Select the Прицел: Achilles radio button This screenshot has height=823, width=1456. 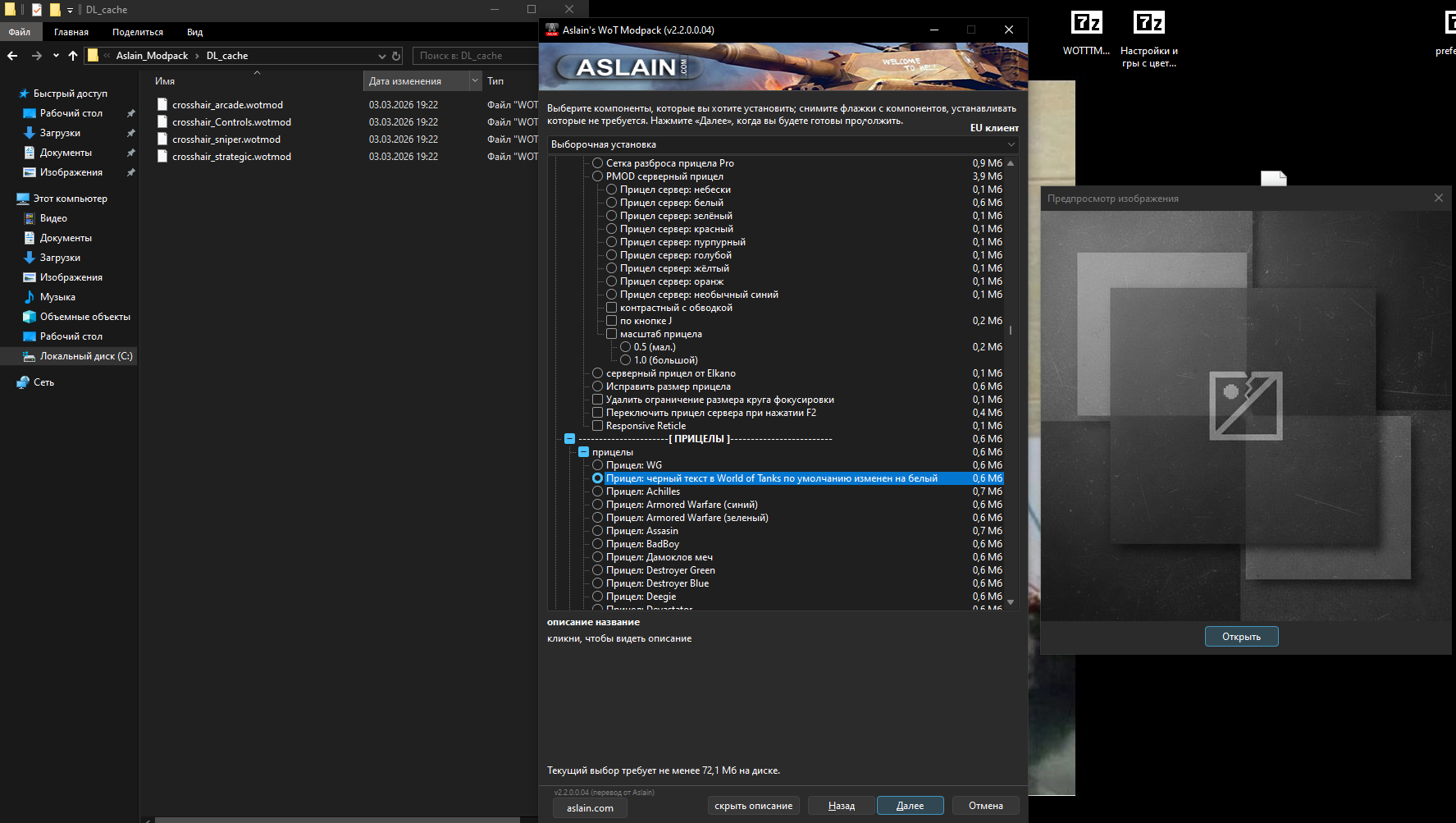(597, 492)
